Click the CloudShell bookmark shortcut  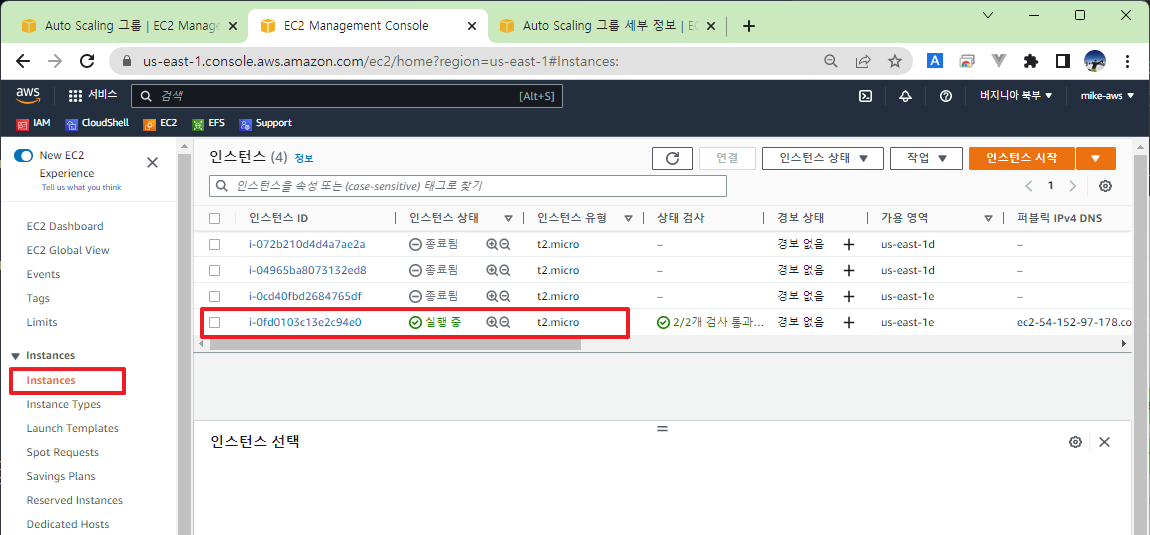(x=97, y=123)
